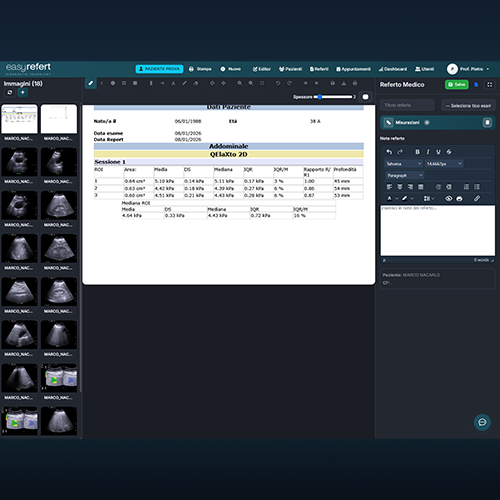Viewport: 500px width, 500px height.
Task: Open the Paragraph style dropdown
Action: point(405,175)
